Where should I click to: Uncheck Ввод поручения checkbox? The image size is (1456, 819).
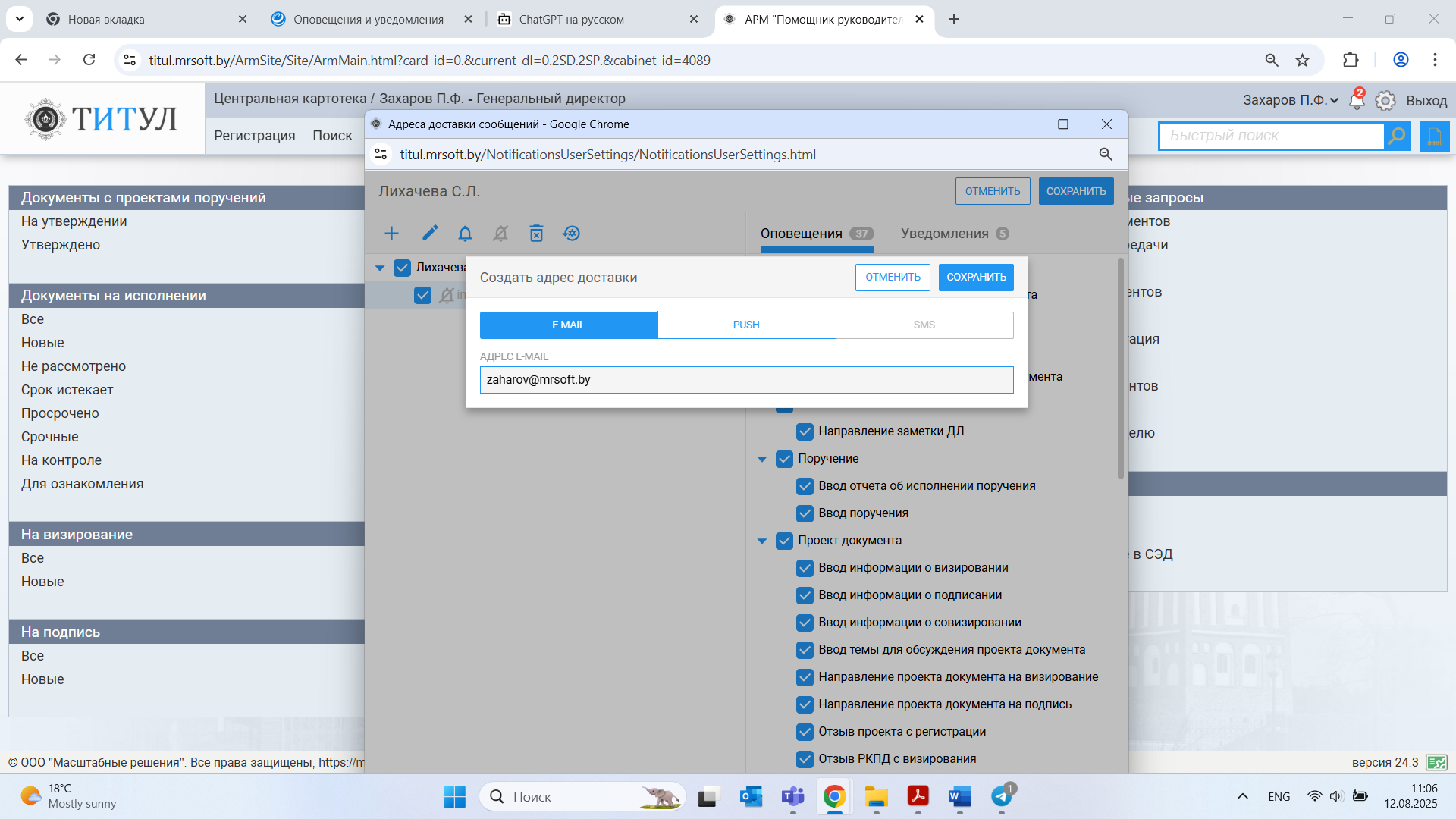[805, 513]
